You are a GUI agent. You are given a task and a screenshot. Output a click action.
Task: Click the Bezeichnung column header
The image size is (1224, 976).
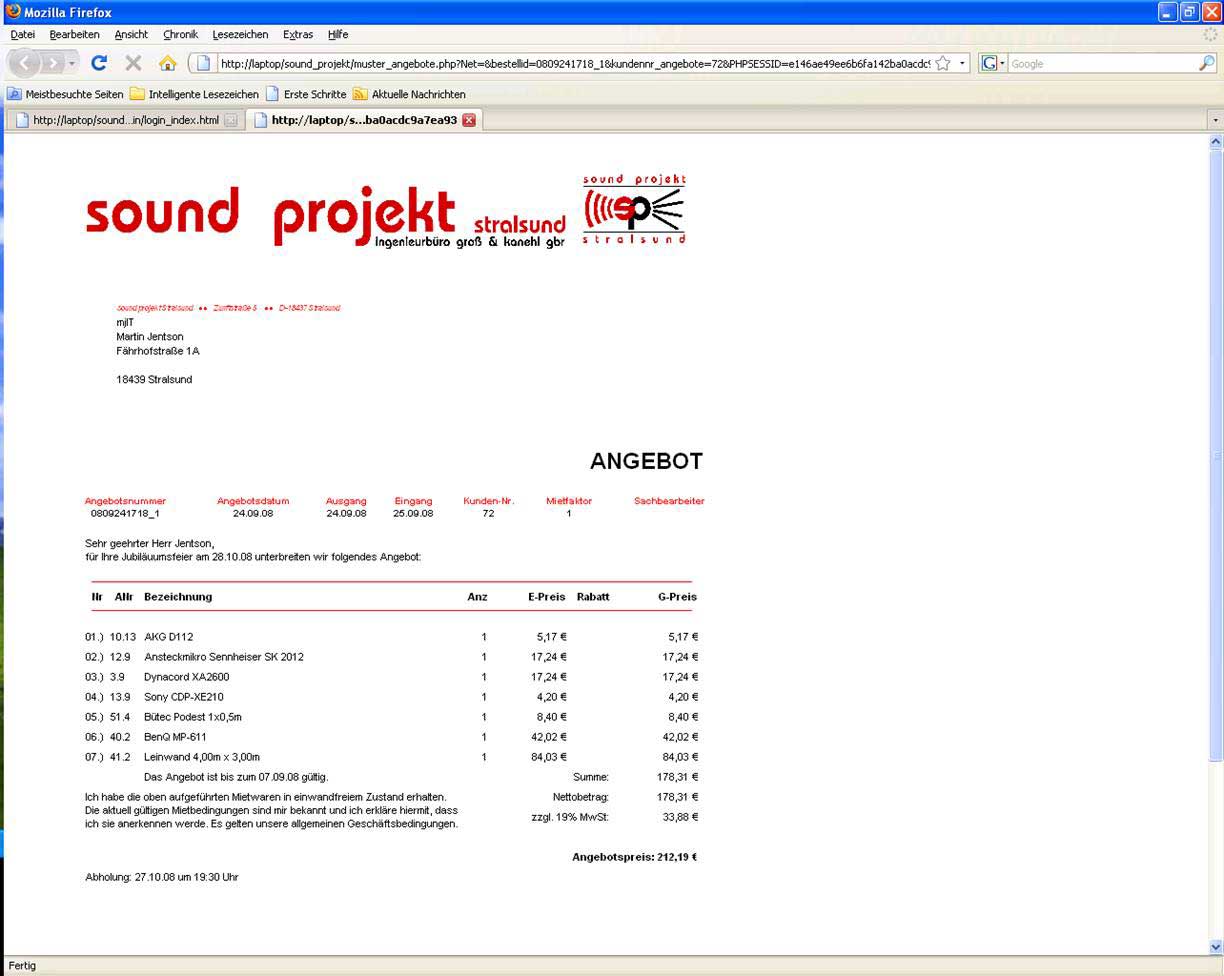[178, 597]
